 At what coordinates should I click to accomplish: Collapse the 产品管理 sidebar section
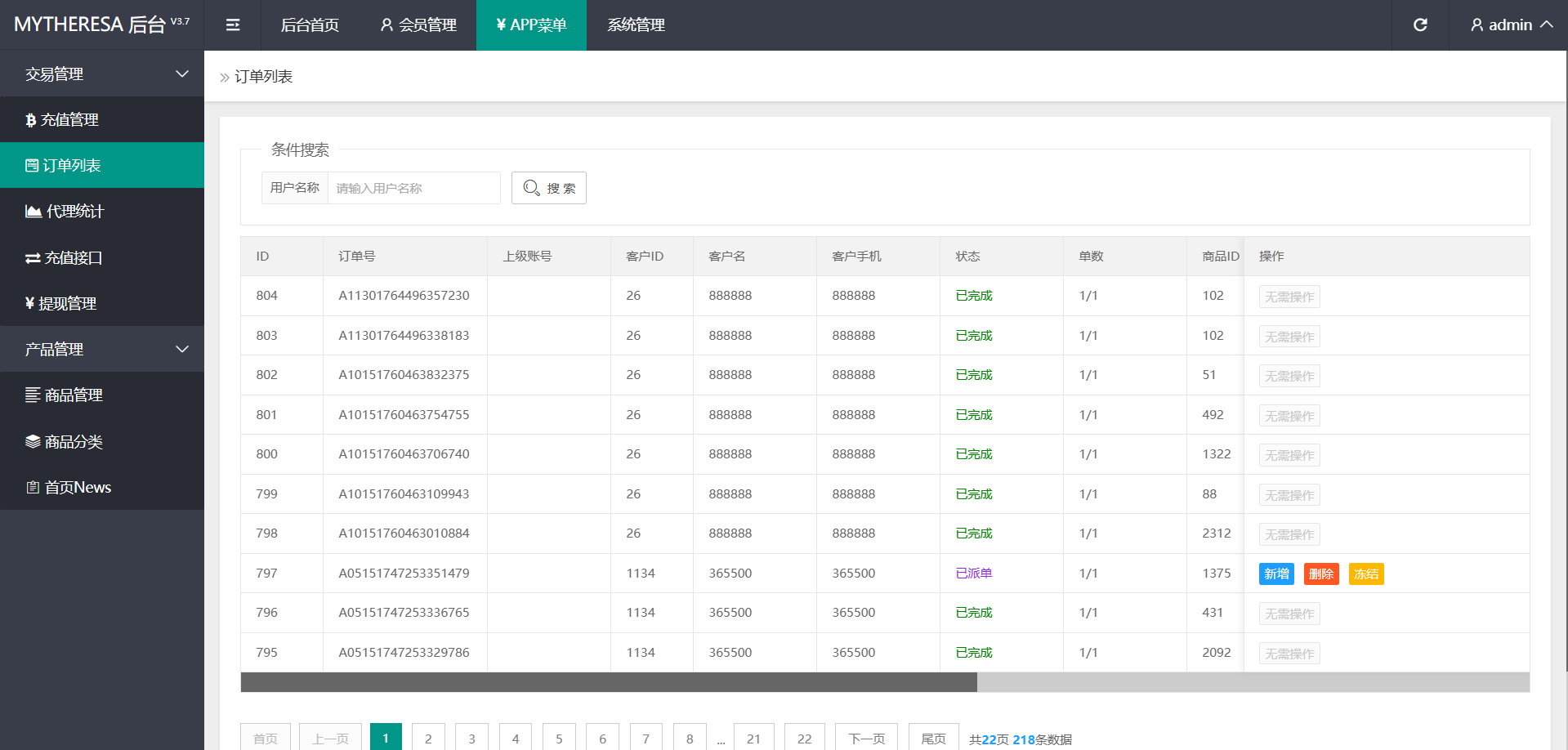click(x=102, y=350)
